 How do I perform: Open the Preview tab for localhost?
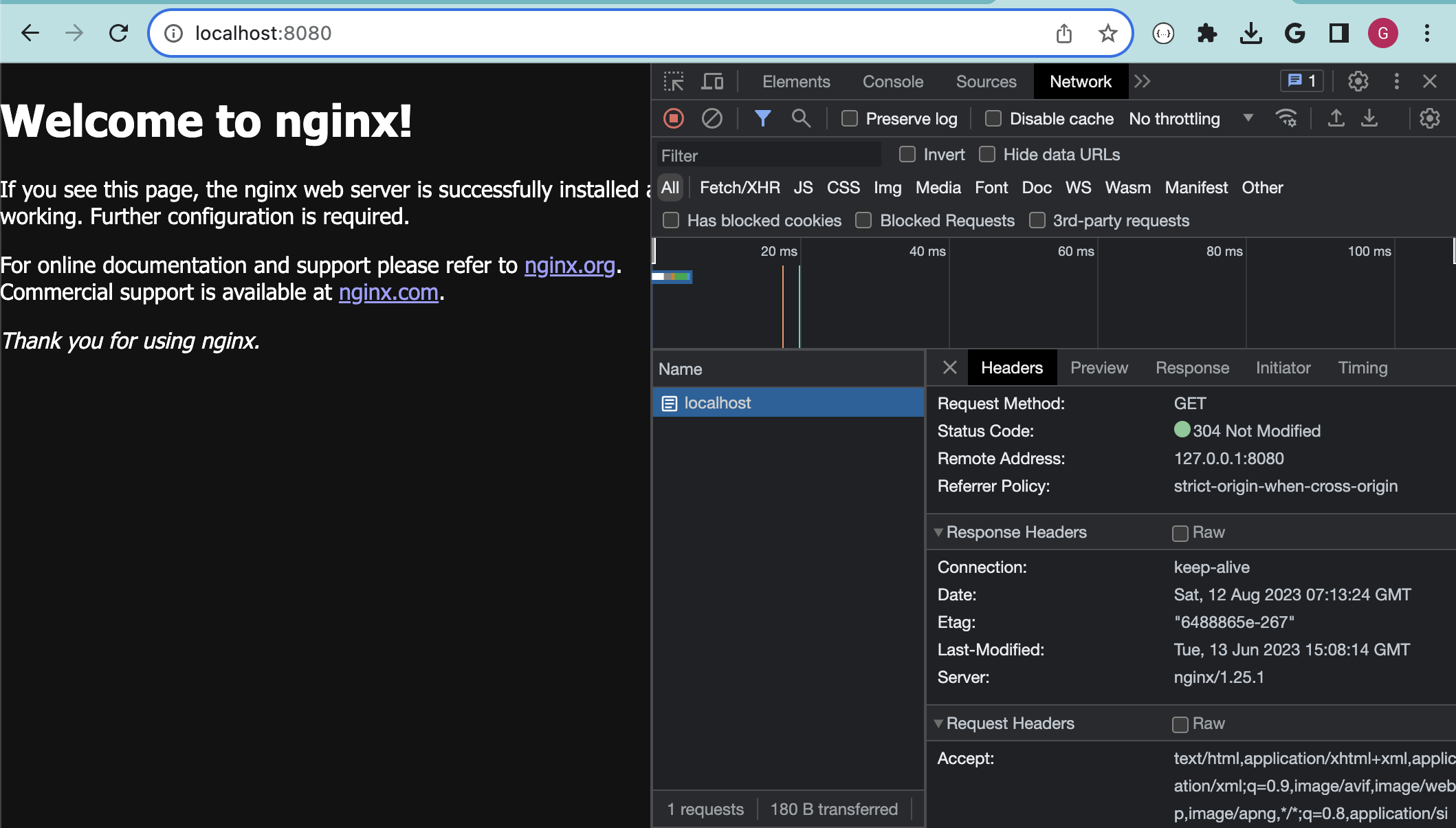click(x=1099, y=367)
